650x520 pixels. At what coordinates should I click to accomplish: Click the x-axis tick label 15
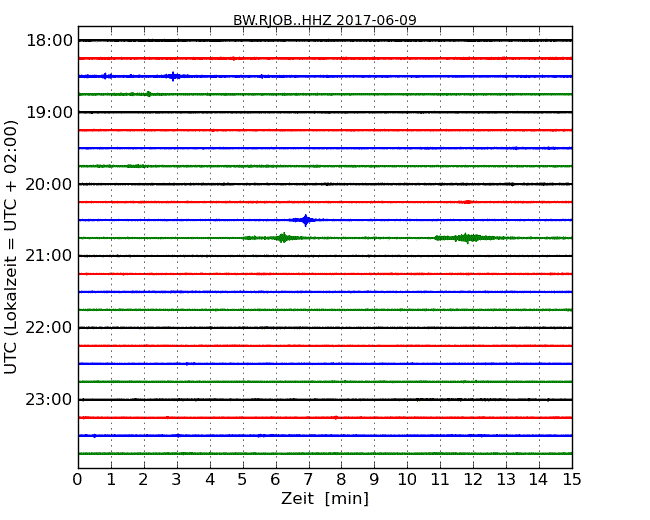tap(572, 480)
